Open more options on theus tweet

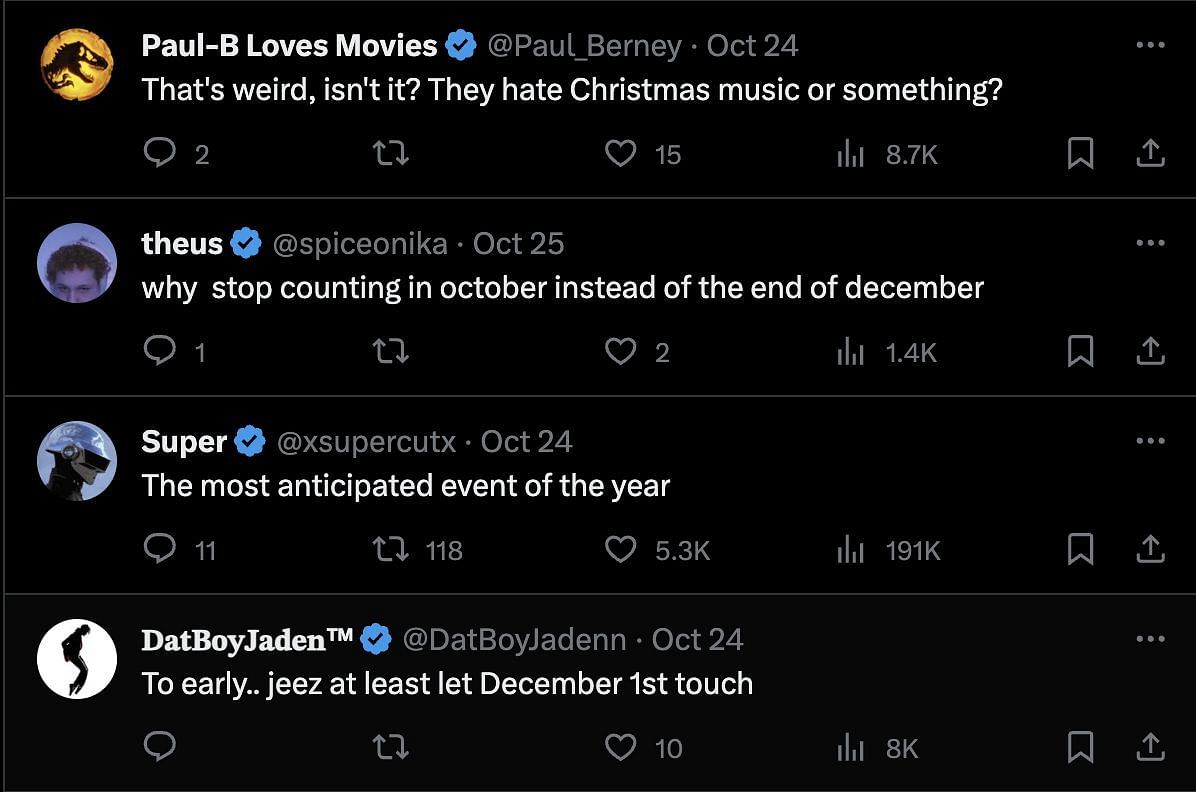(x=1150, y=243)
